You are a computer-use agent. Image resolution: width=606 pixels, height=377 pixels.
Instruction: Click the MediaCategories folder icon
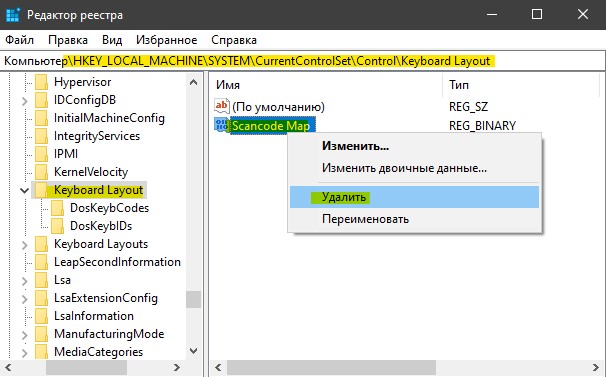point(41,352)
